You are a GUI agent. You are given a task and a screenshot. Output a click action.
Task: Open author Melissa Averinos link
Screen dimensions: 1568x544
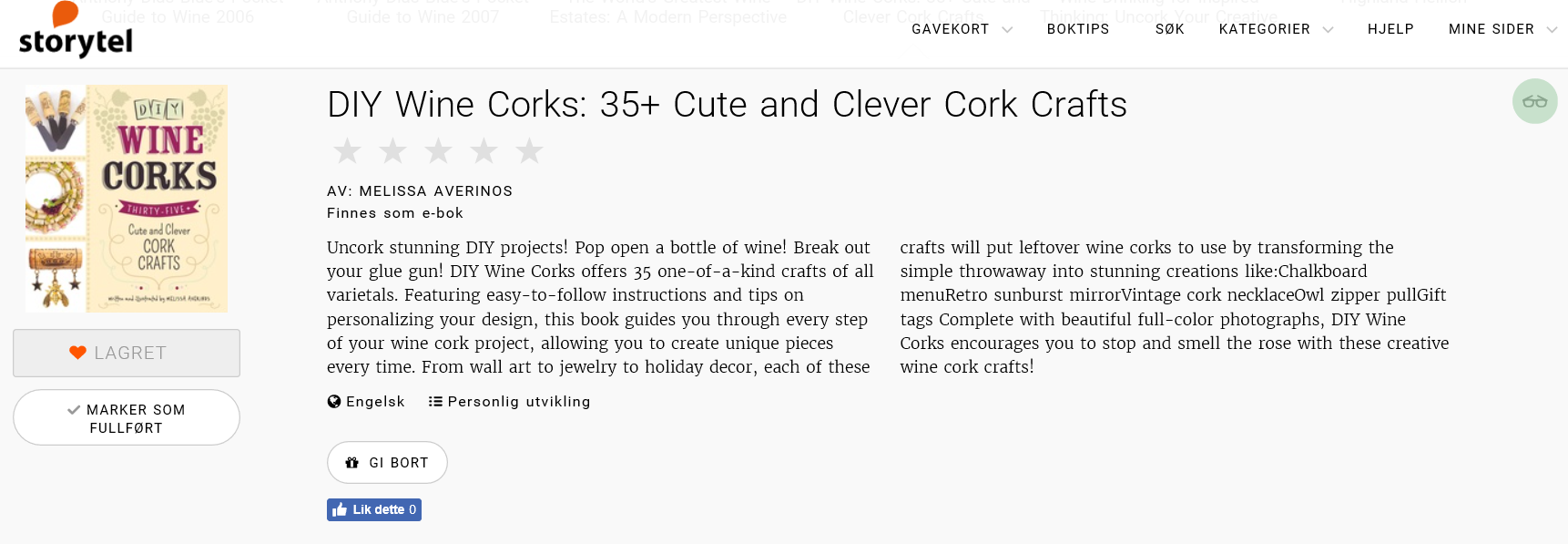pos(436,191)
